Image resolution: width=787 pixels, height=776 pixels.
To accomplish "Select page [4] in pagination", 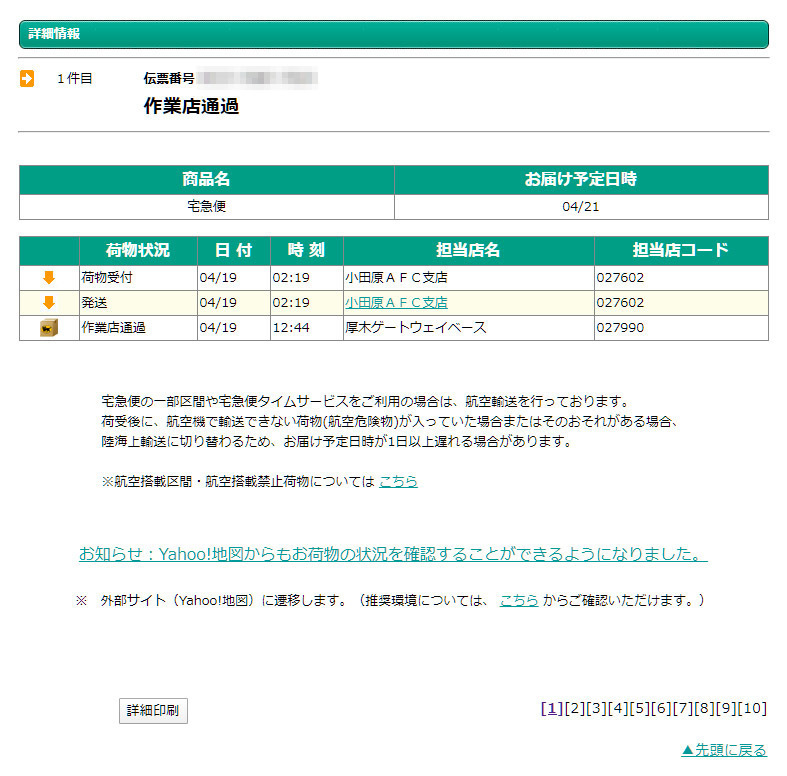I will coord(618,709).
